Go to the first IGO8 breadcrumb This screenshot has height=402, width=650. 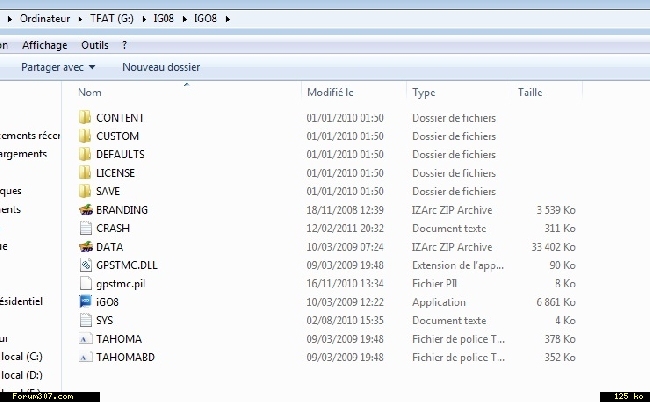164,19
